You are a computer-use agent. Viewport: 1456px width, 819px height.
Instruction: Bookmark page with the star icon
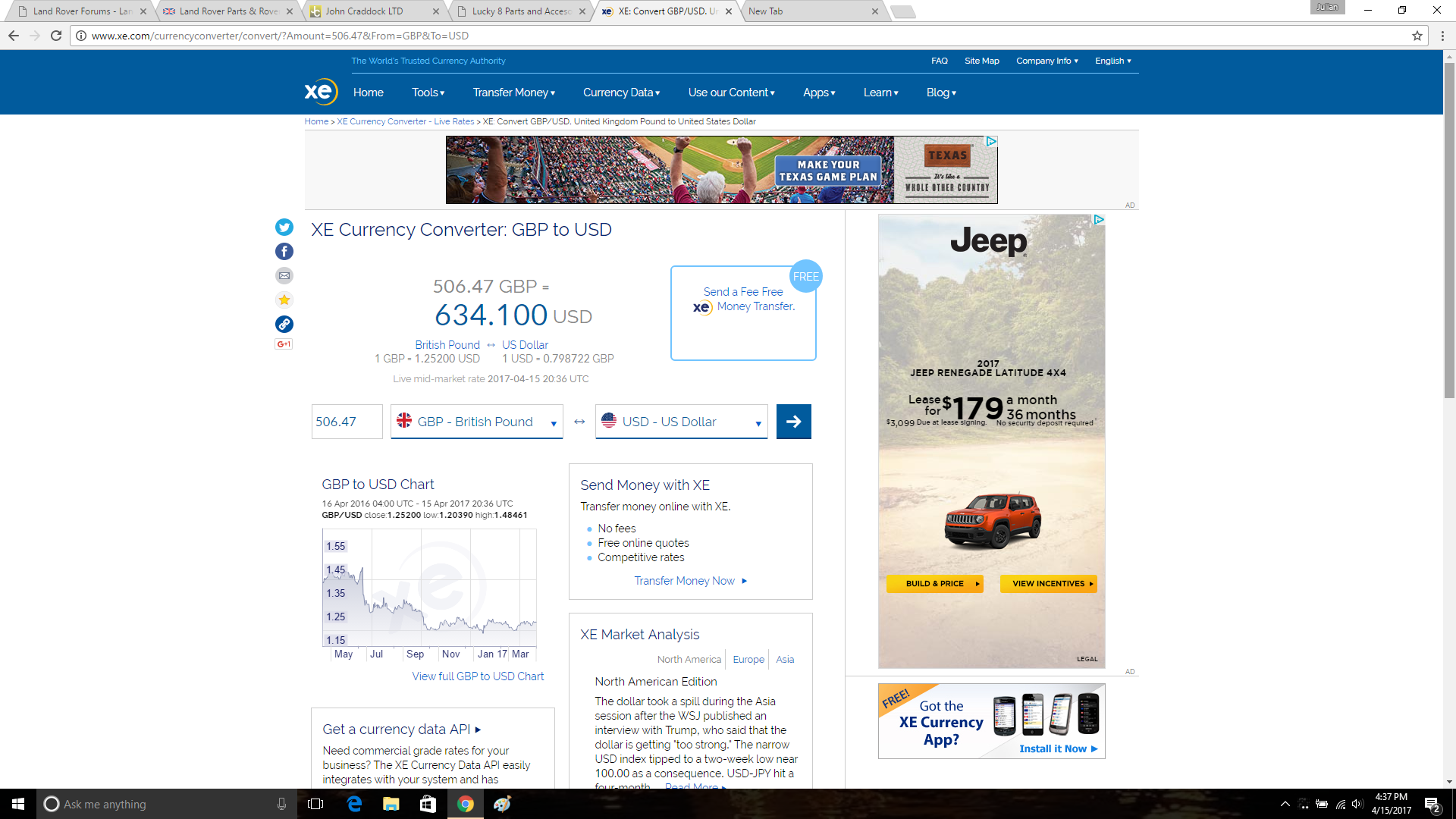(1417, 36)
